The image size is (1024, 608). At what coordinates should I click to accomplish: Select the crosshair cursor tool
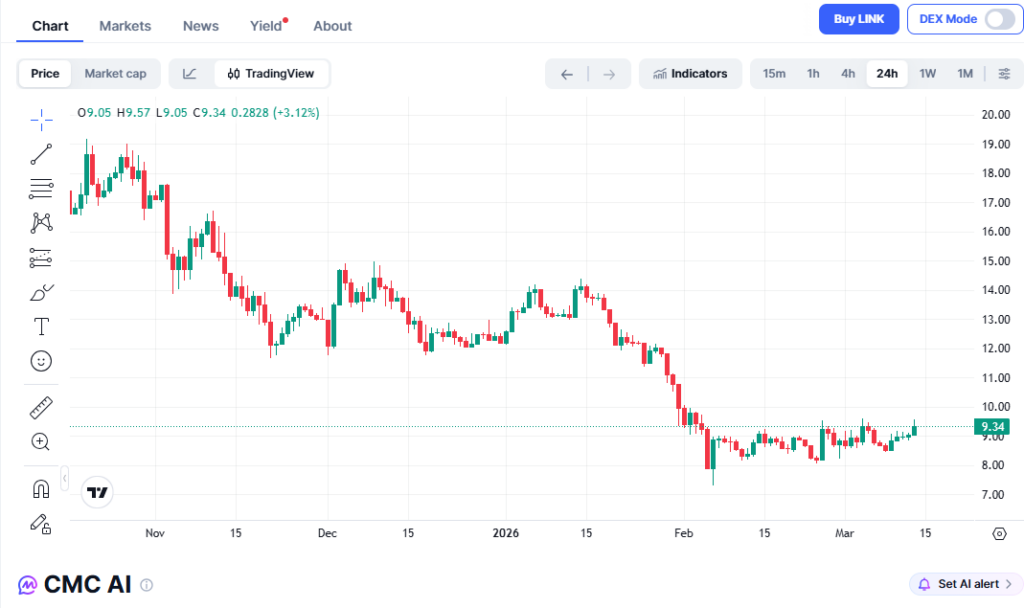coord(41,119)
